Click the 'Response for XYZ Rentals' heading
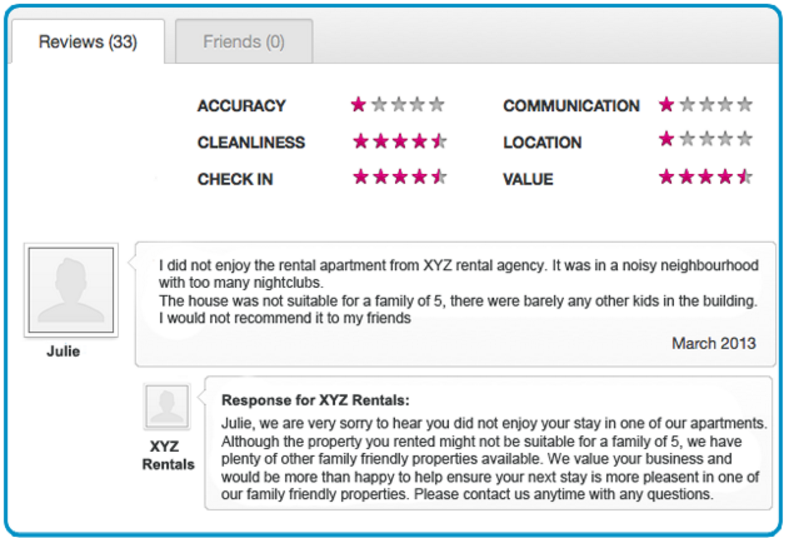This screenshot has height=544, width=788. (x=316, y=400)
